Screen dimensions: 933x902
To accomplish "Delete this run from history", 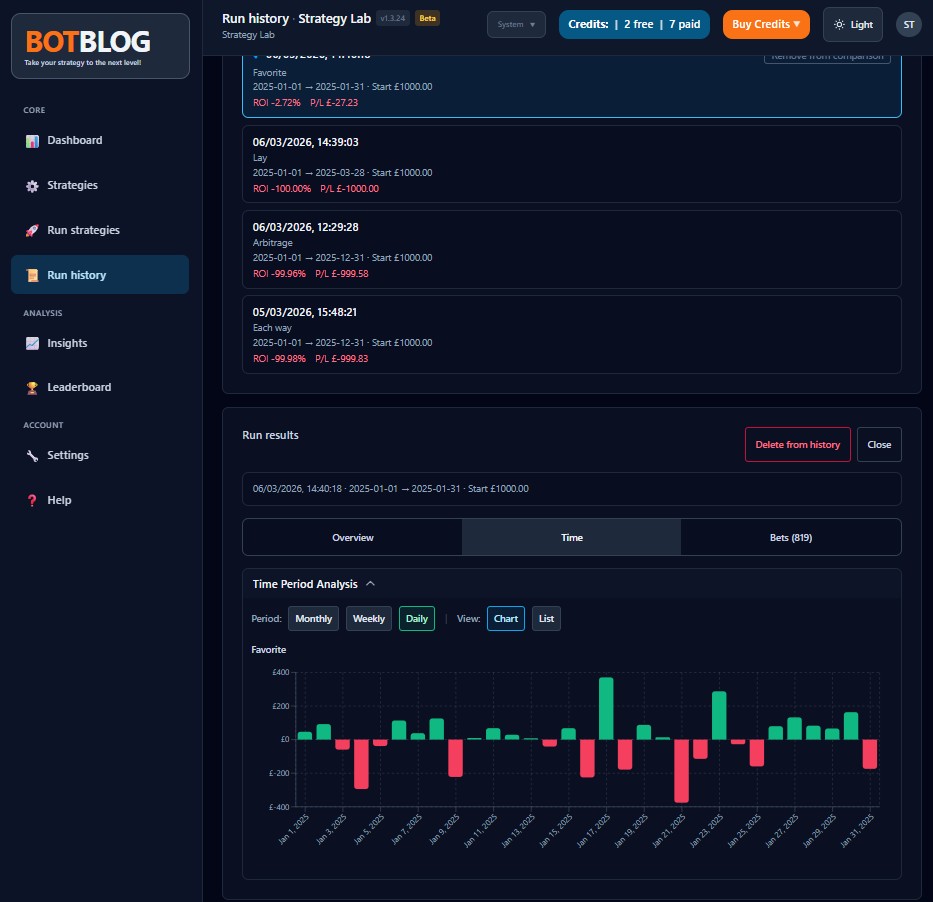I will click(x=797, y=444).
